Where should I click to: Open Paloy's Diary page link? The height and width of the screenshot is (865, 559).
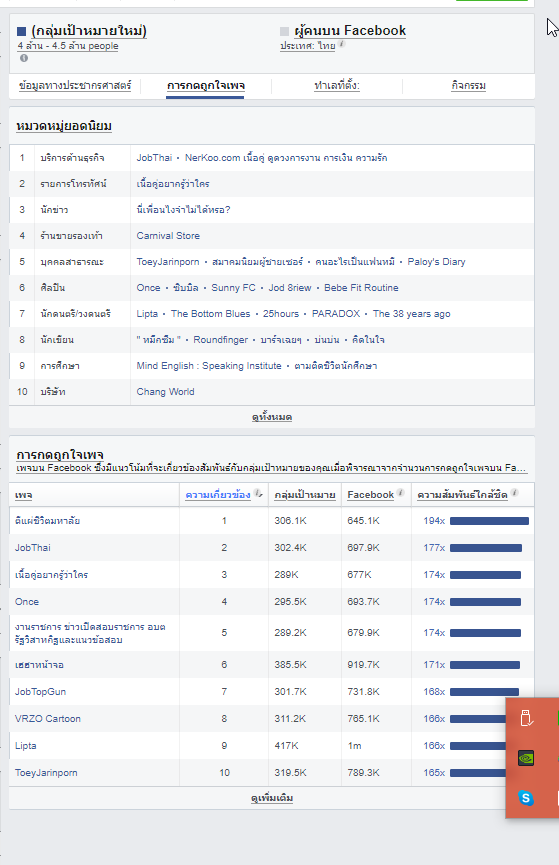[436, 261]
